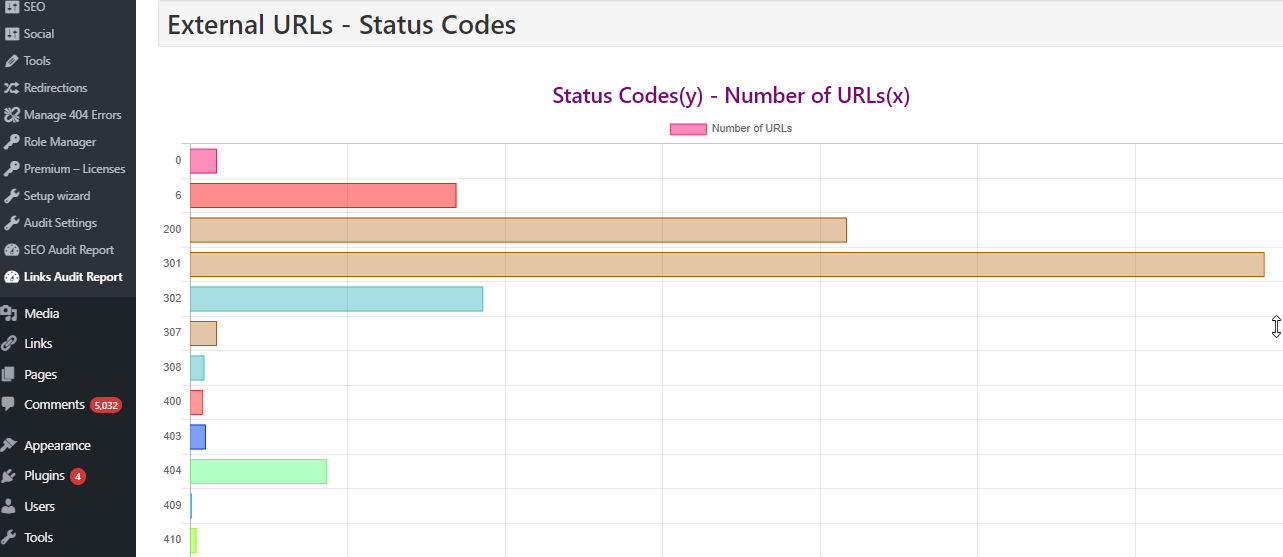
Task: Click the bar for status code 307
Action: pyautogui.click(x=203, y=333)
